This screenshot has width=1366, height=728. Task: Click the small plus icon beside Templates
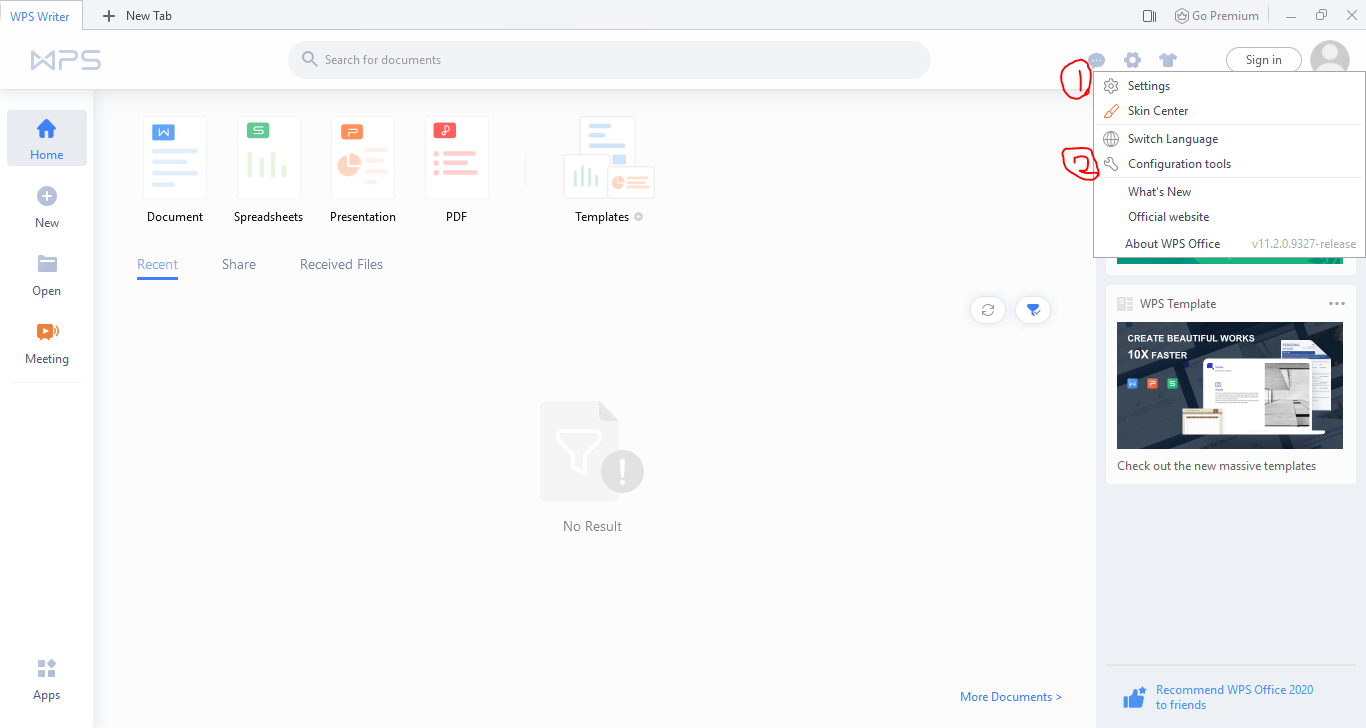click(x=639, y=217)
